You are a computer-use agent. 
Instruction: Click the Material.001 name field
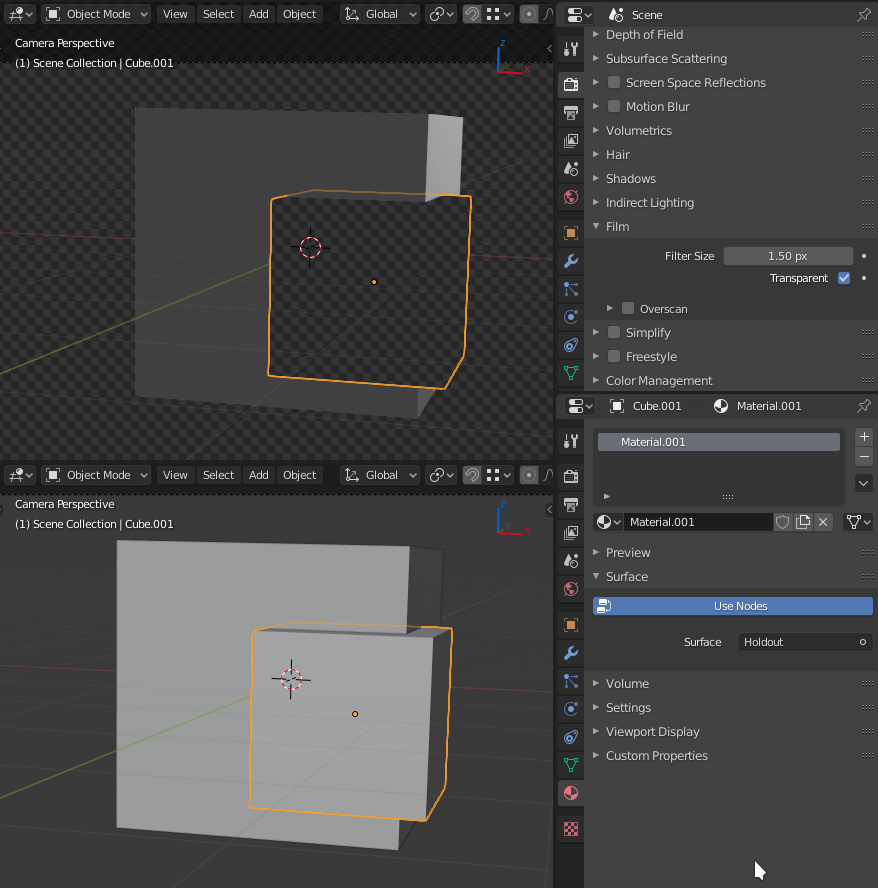click(700, 521)
